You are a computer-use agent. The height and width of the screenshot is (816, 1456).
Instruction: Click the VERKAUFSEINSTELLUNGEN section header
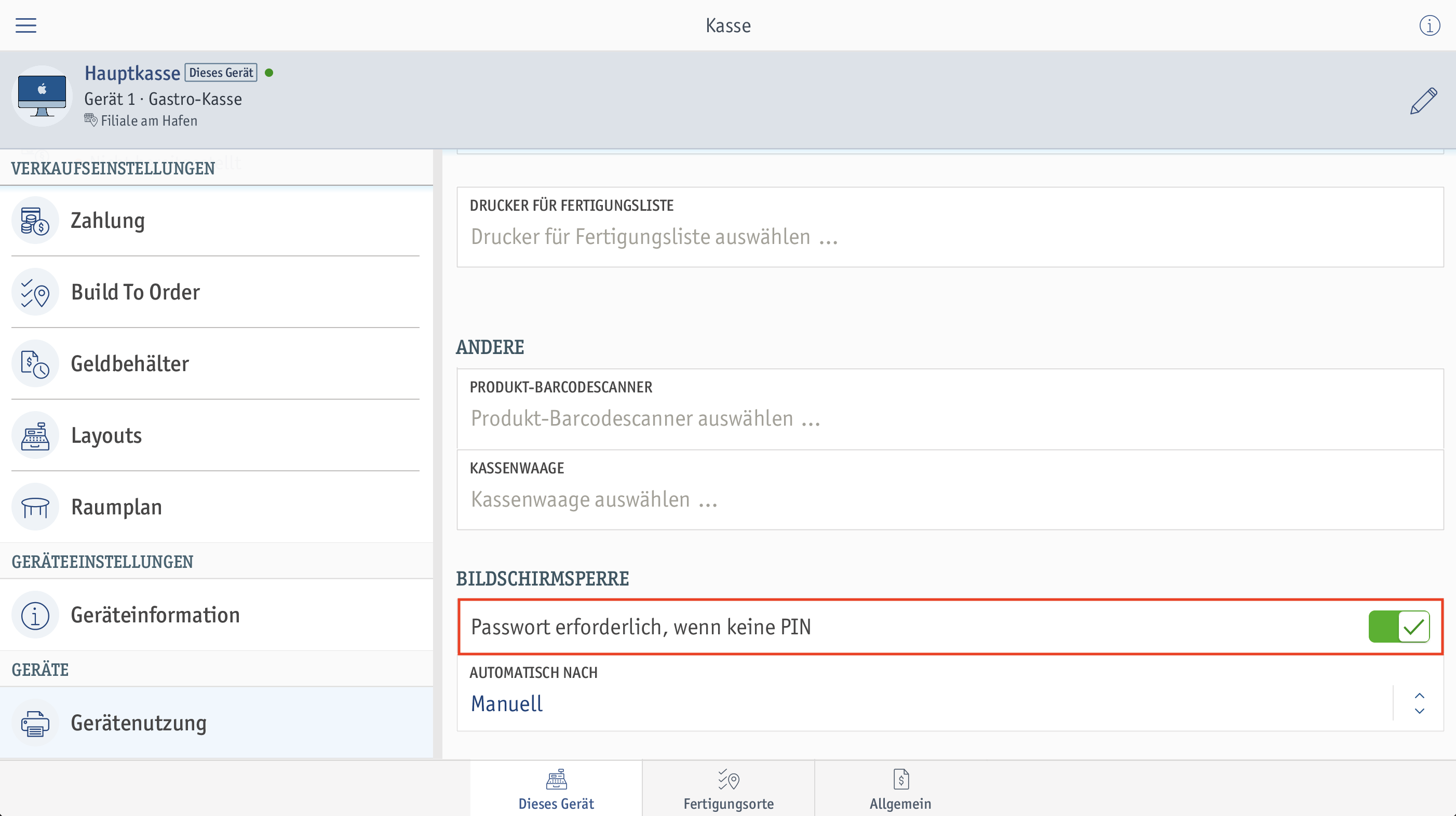[x=113, y=168]
